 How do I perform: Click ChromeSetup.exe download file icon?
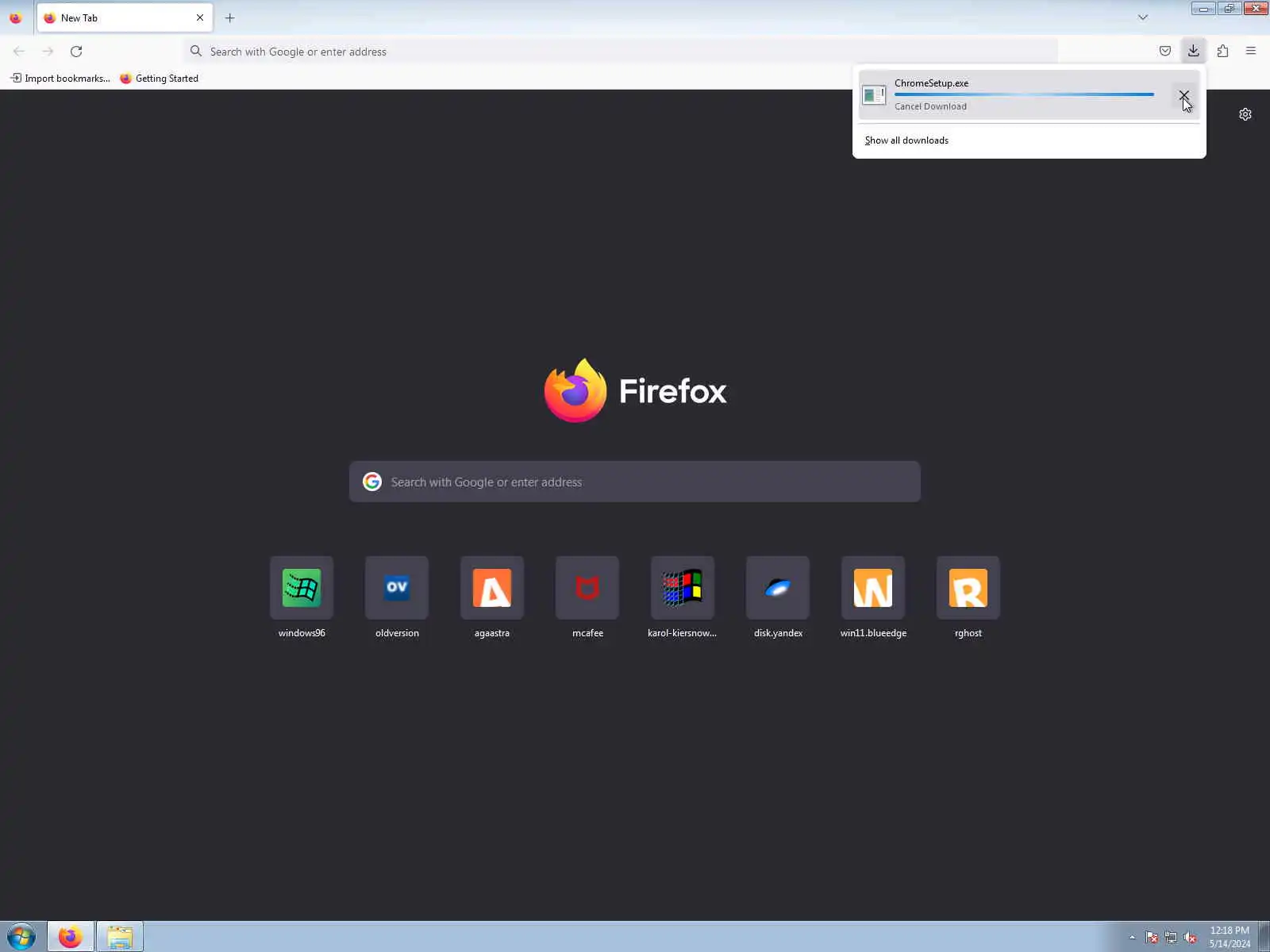pyautogui.click(x=874, y=95)
